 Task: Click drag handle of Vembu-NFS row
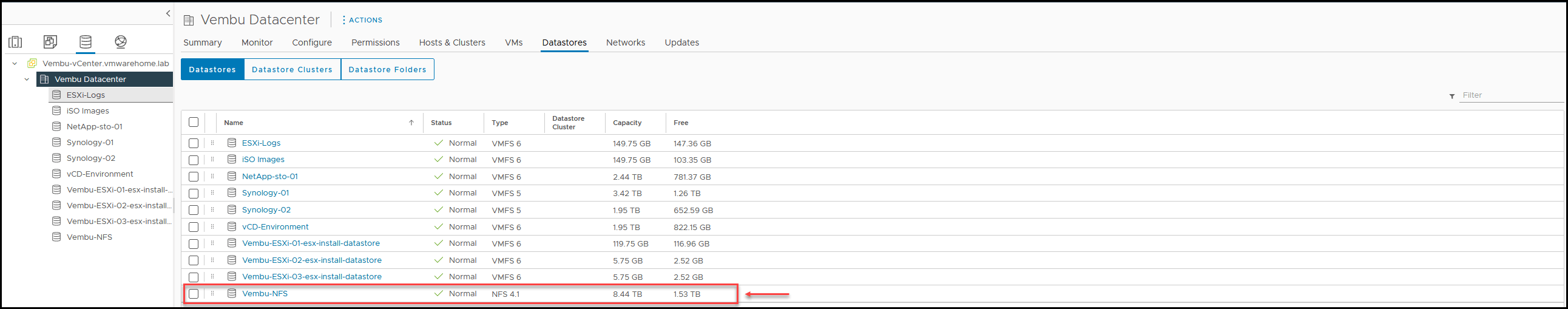pyautogui.click(x=212, y=294)
